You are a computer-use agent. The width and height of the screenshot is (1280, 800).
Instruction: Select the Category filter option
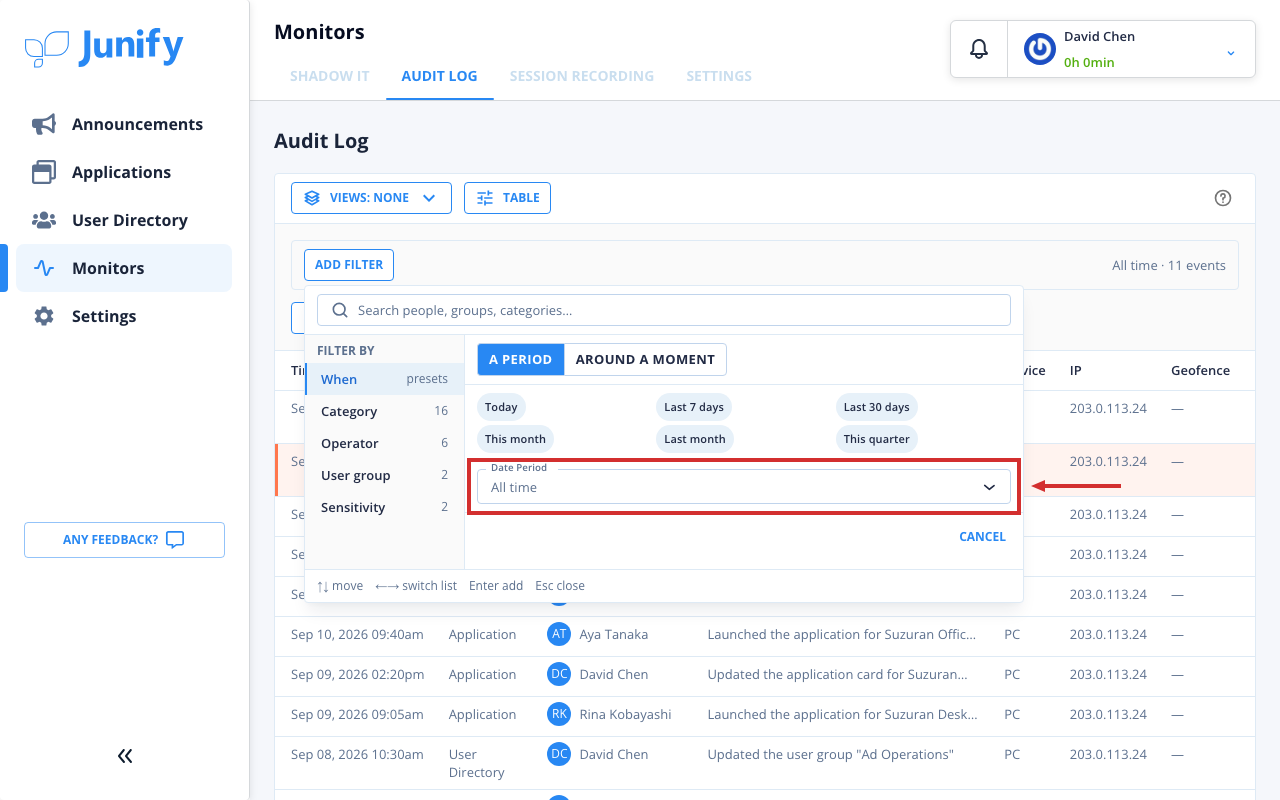[x=384, y=411]
